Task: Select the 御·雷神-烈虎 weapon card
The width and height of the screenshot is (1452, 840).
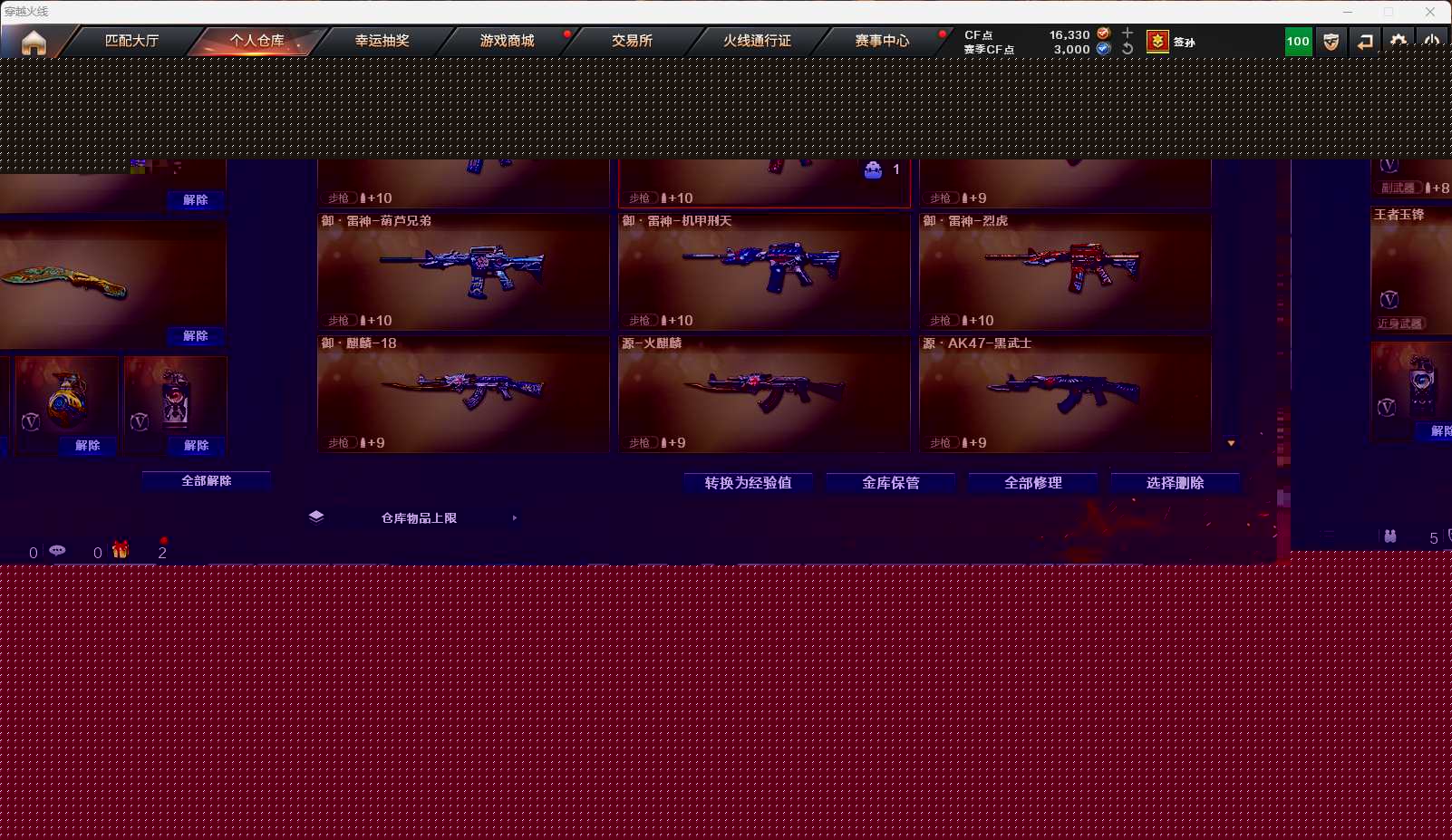Action: [x=1065, y=271]
